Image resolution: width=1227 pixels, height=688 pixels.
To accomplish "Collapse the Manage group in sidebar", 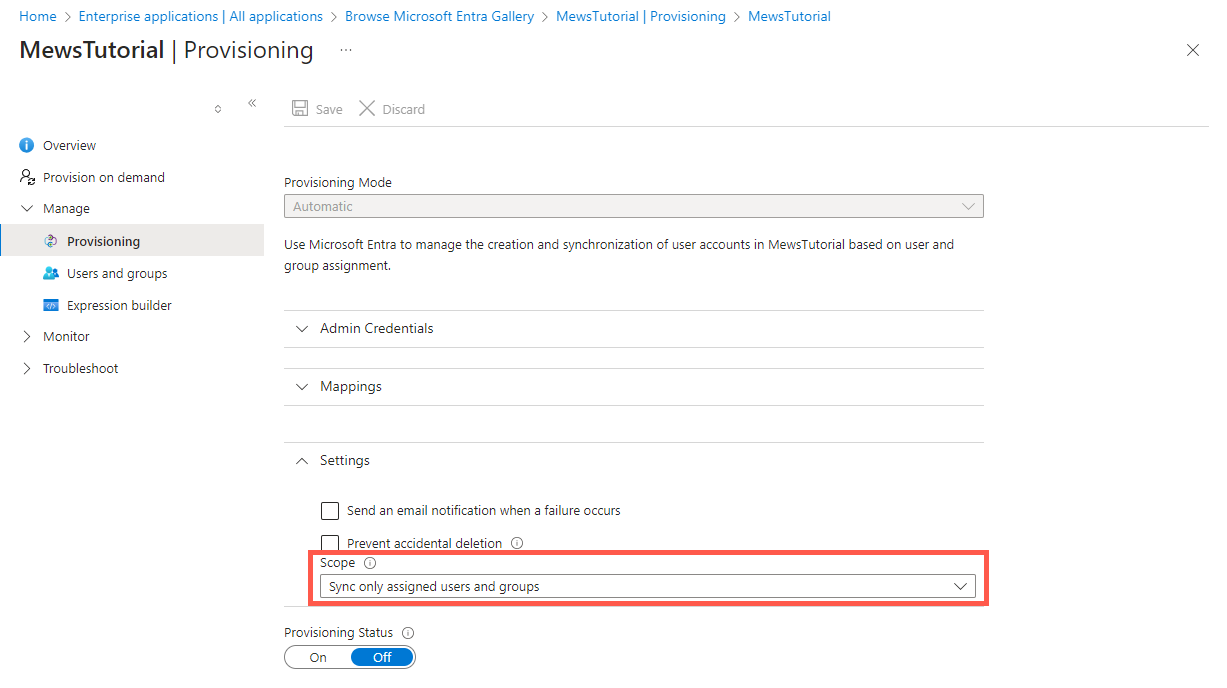I will click(27, 209).
